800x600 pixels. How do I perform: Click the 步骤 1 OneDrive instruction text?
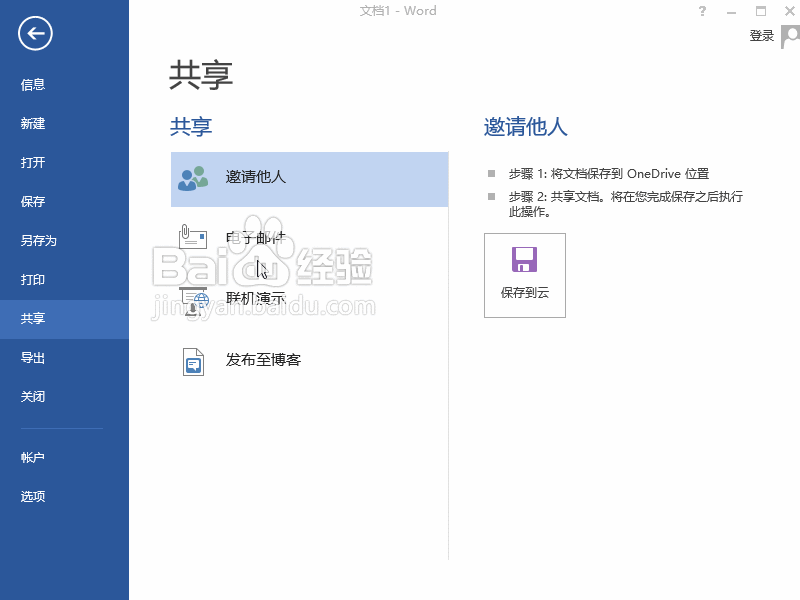[609, 174]
